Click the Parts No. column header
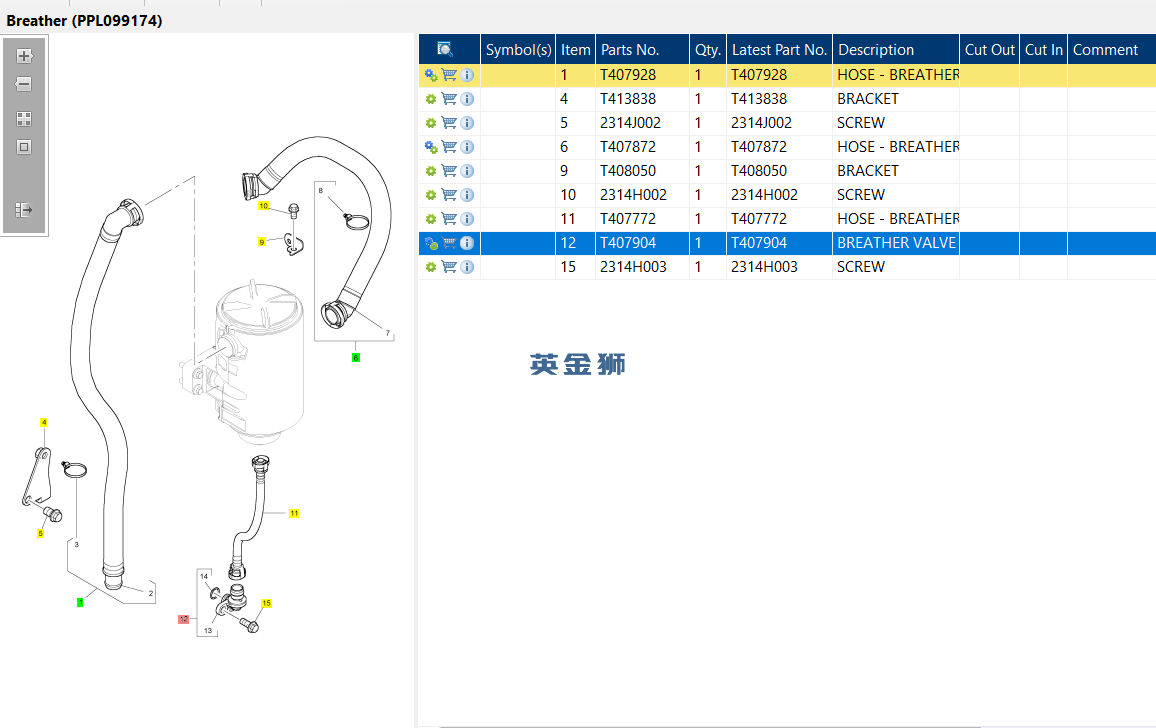The height and width of the screenshot is (728, 1156). click(x=642, y=49)
